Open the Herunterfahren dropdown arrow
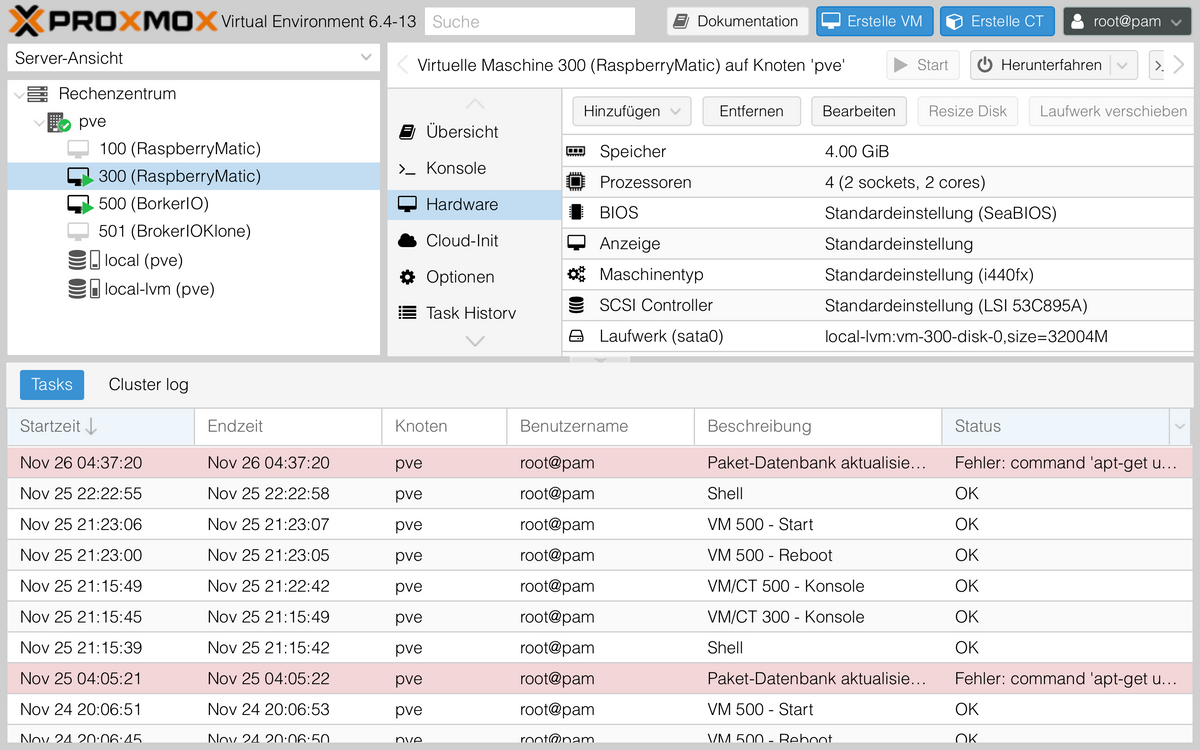The height and width of the screenshot is (750, 1200). pos(1124,66)
